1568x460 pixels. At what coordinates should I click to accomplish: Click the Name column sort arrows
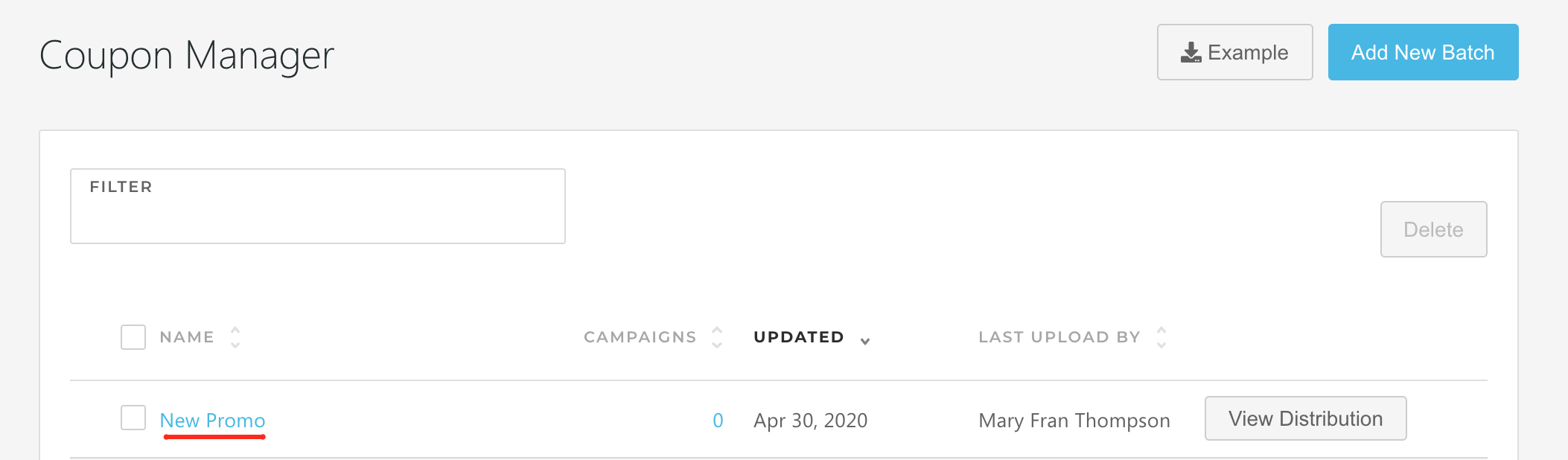pos(235,337)
